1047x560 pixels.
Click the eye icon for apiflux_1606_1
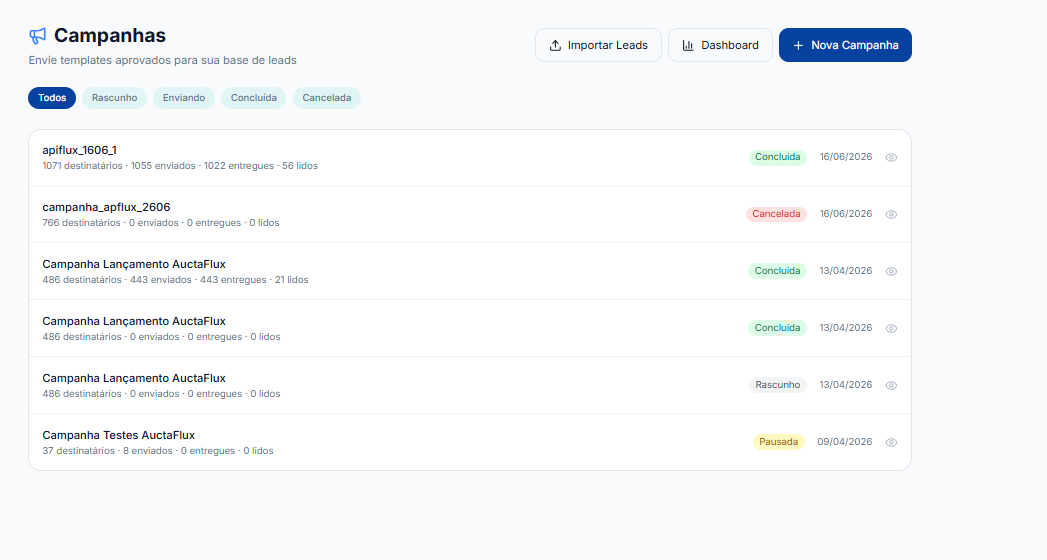click(891, 158)
